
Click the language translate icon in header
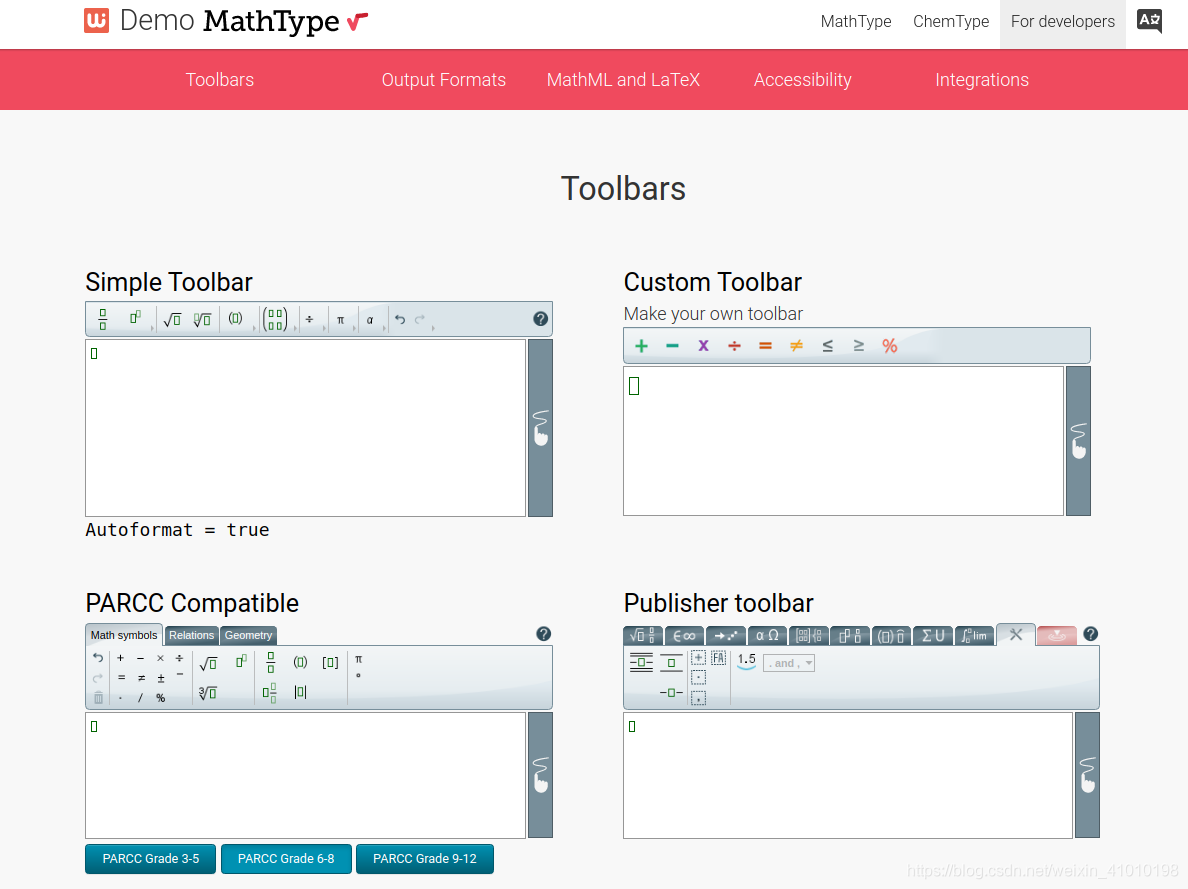point(1149,20)
